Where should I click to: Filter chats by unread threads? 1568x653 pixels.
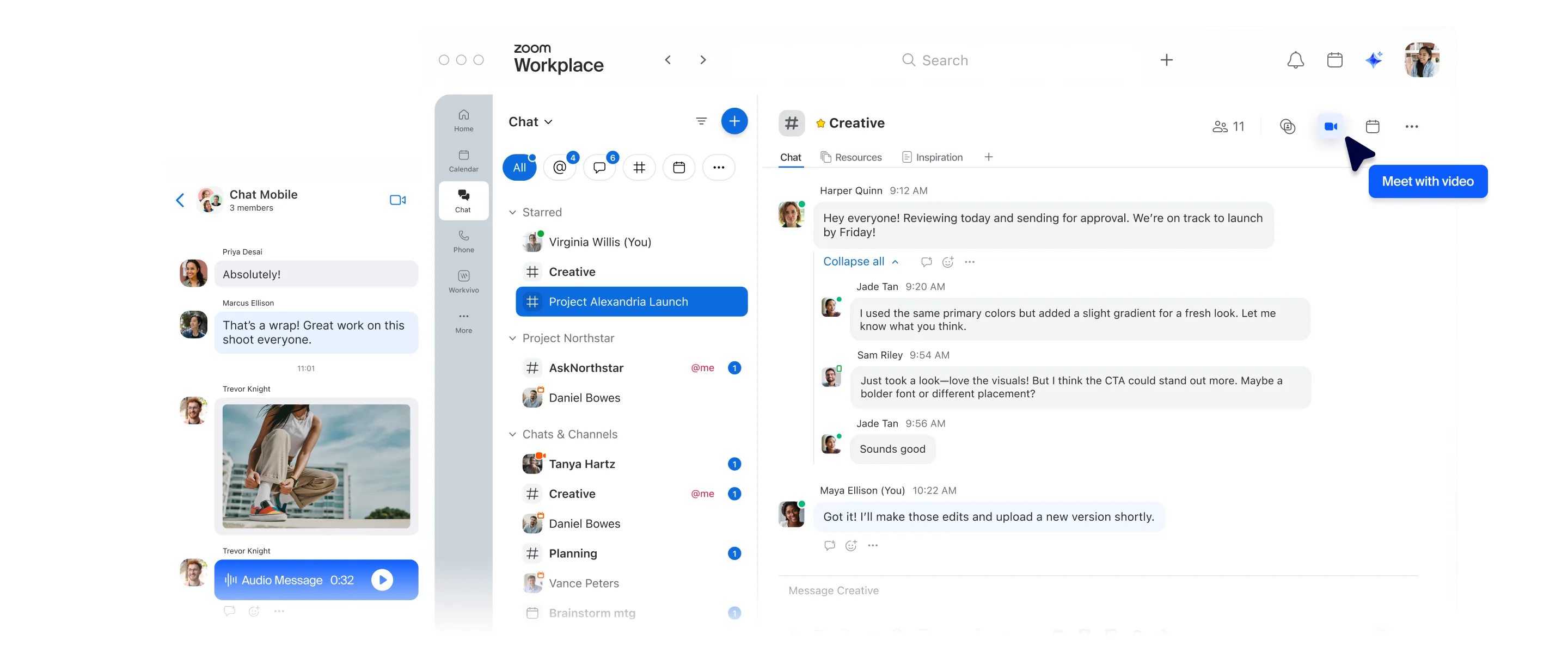(x=599, y=168)
